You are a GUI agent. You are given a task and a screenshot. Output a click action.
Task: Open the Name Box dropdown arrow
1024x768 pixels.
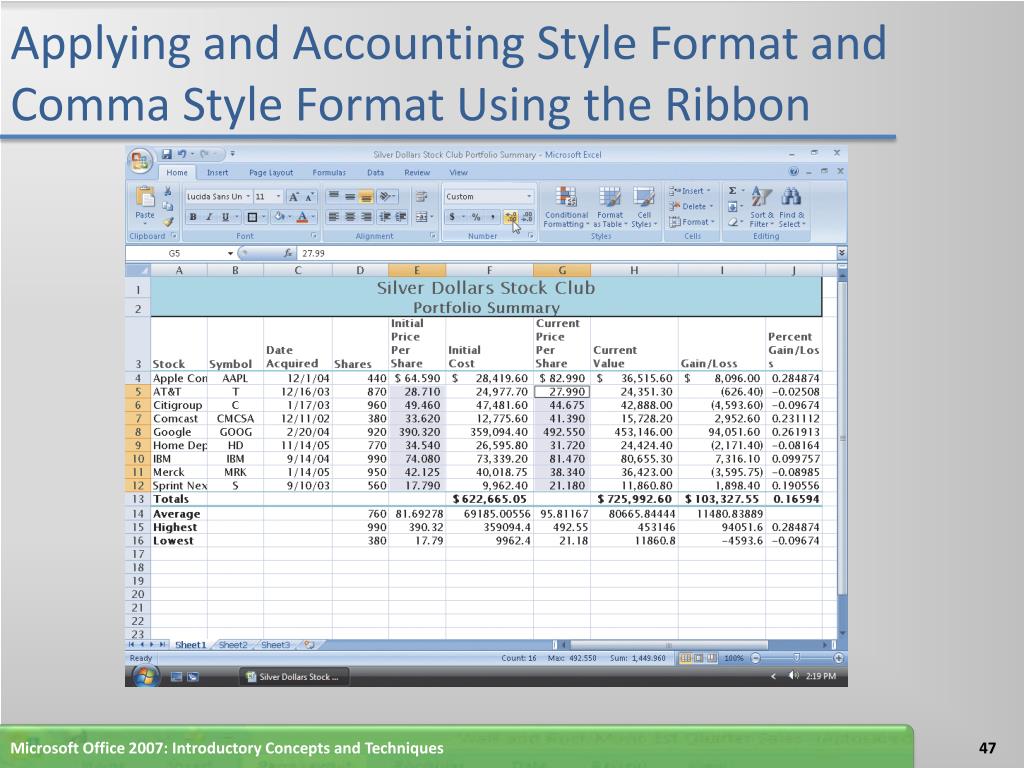pos(231,253)
